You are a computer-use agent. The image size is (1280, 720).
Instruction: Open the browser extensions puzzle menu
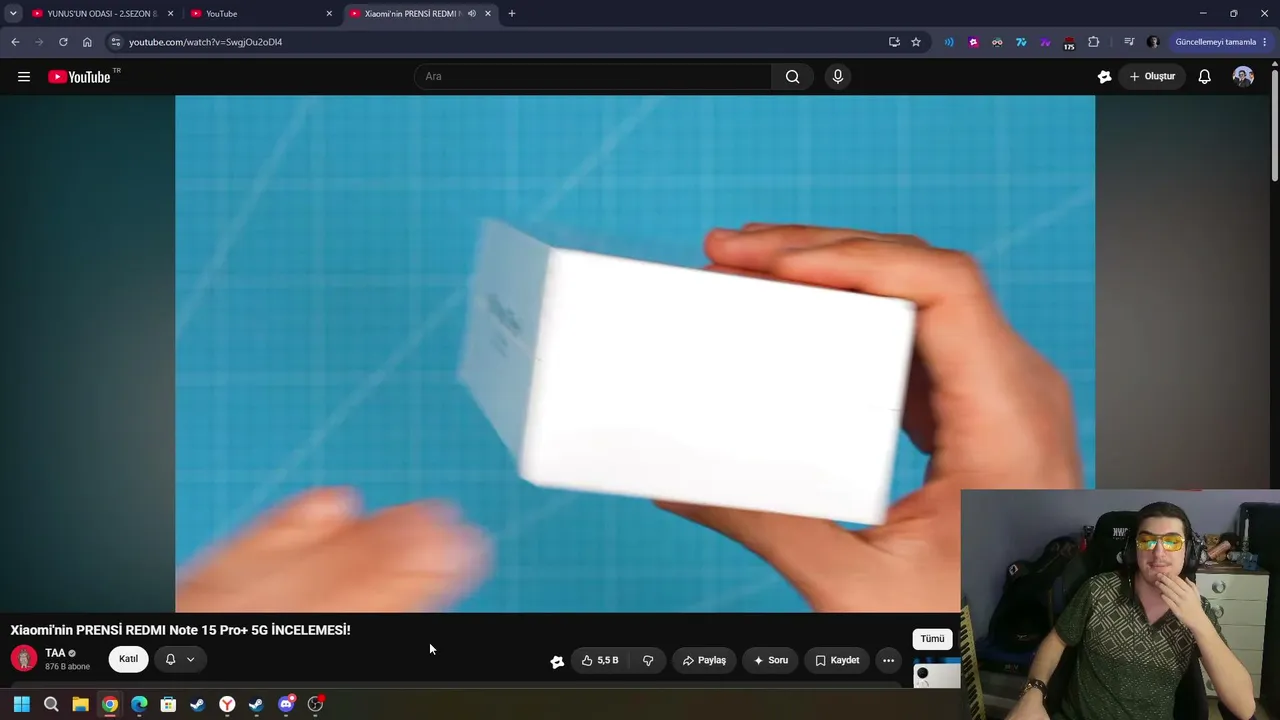click(1093, 42)
